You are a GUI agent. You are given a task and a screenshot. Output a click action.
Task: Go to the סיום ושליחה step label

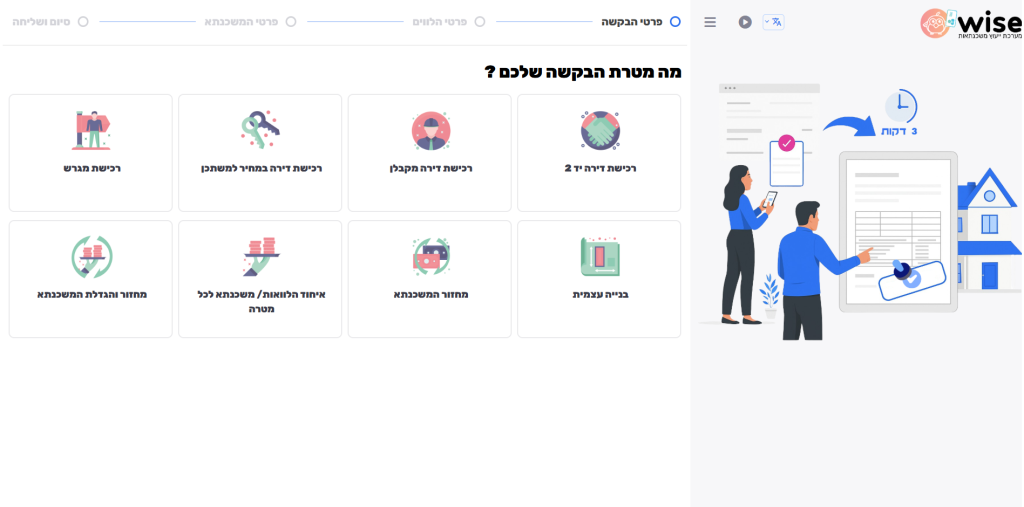(x=41, y=21)
